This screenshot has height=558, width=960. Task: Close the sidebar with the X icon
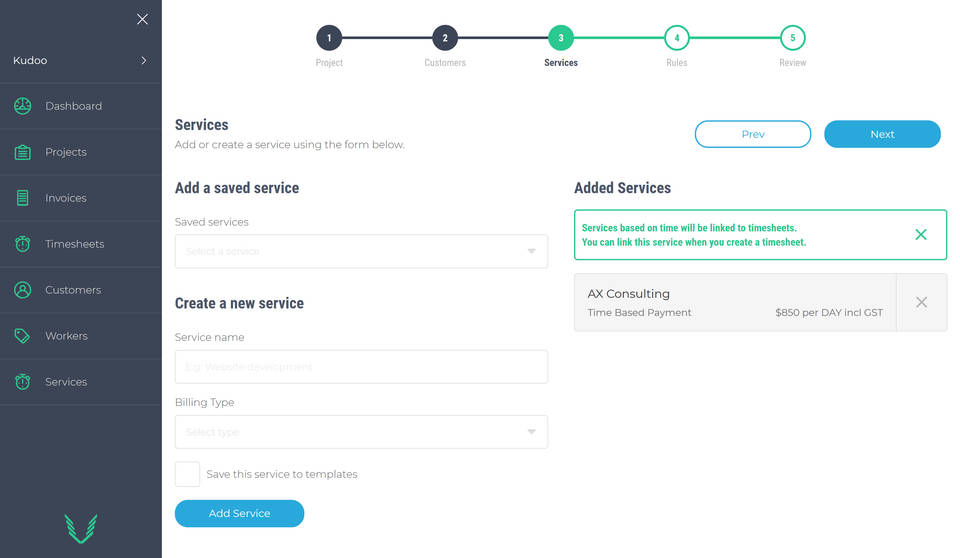pyautogui.click(x=142, y=19)
